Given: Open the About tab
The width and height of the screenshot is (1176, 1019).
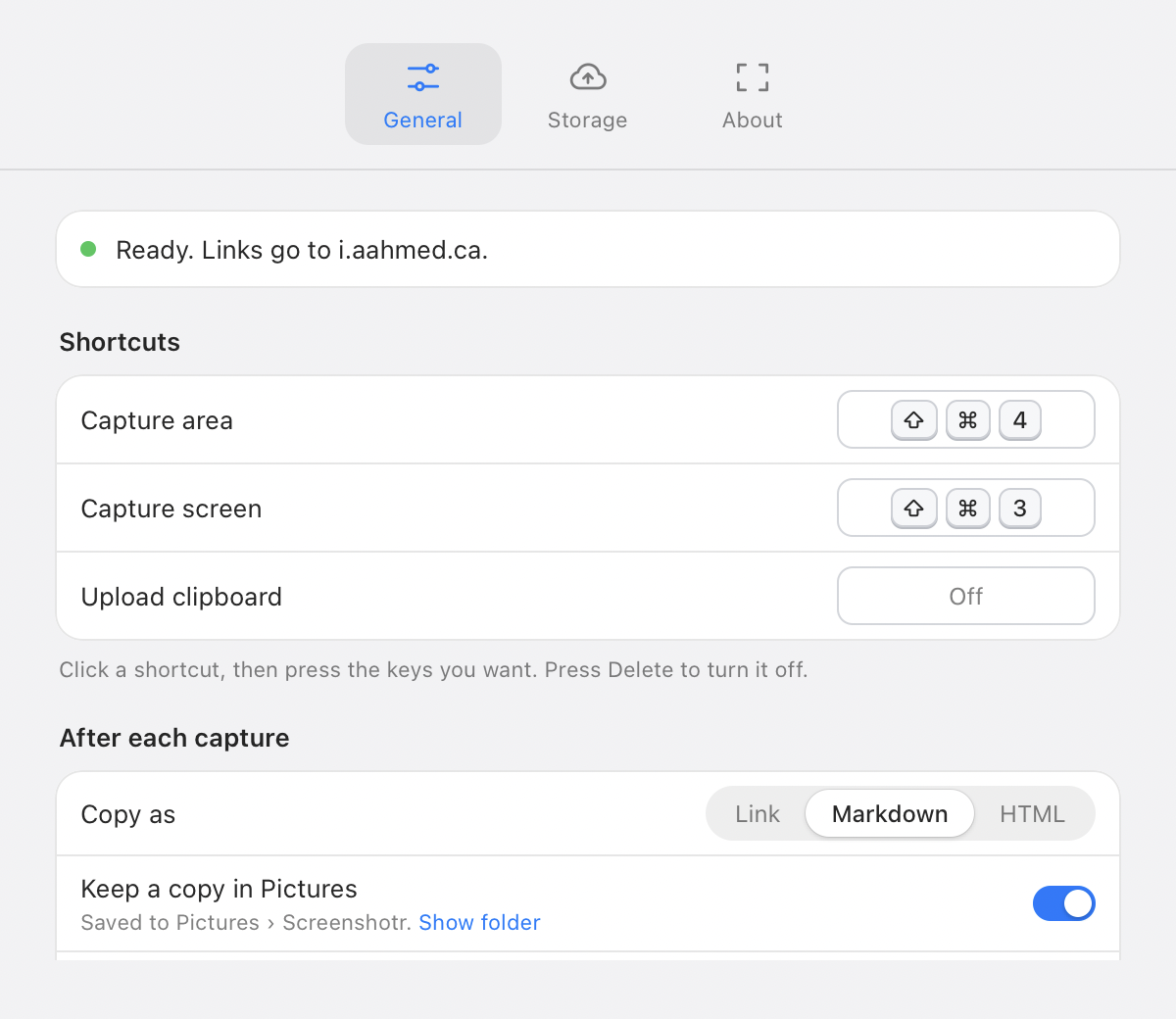Looking at the screenshot, I should (752, 94).
